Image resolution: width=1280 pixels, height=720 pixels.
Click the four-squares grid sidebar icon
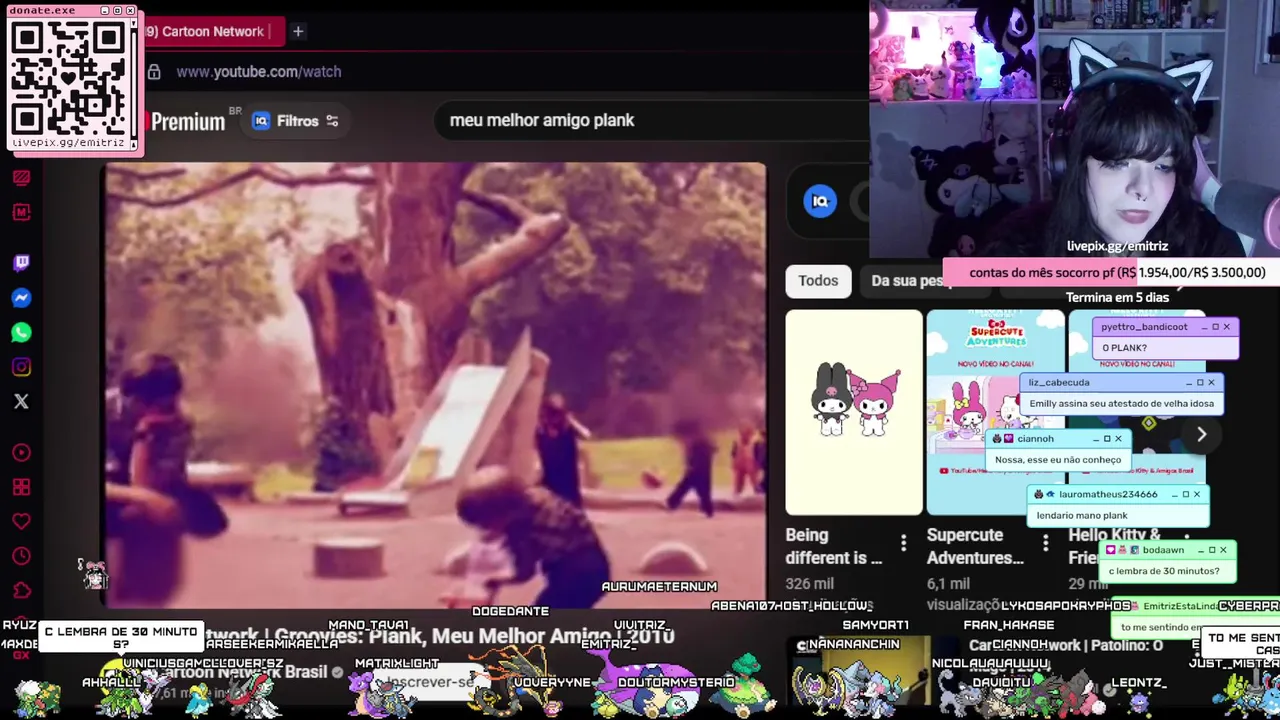[21, 487]
